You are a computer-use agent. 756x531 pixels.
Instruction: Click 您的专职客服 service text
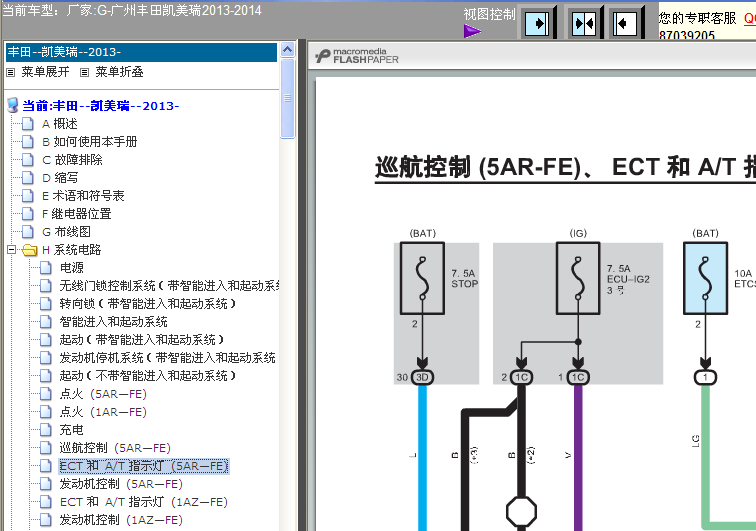click(697, 18)
